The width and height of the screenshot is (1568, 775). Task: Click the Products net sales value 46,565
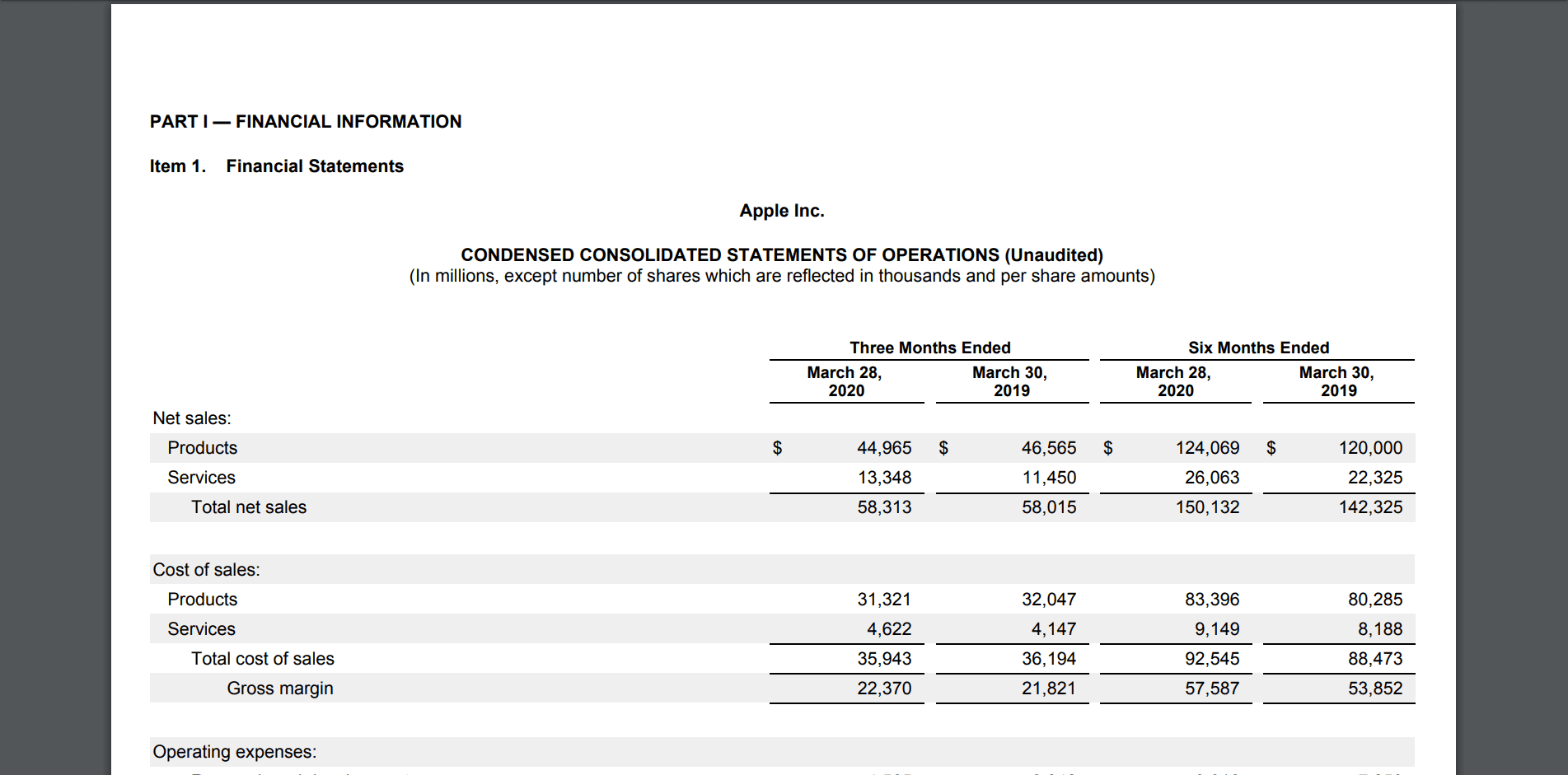(1049, 448)
